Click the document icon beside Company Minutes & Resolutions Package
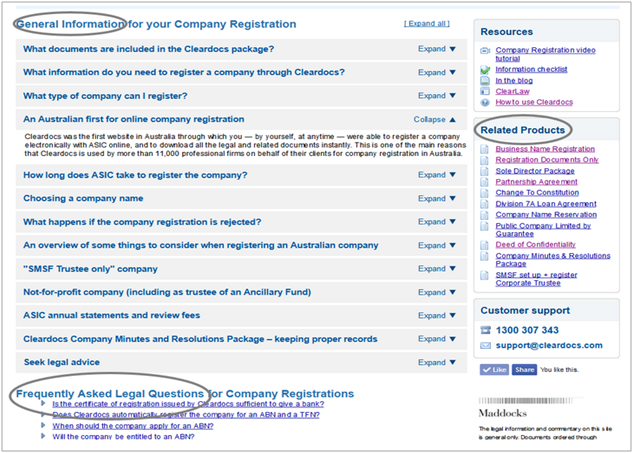634x453 pixels. coord(484,256)
